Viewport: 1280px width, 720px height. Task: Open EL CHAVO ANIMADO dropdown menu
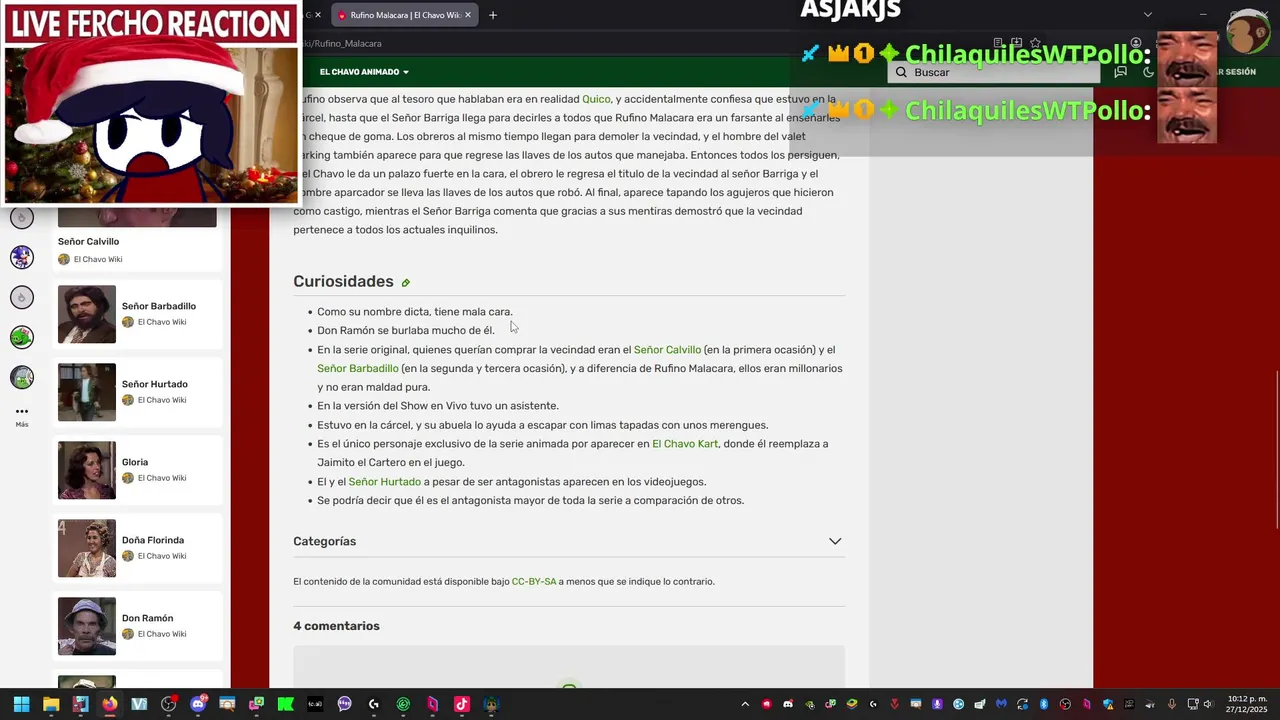pos(364,72)
